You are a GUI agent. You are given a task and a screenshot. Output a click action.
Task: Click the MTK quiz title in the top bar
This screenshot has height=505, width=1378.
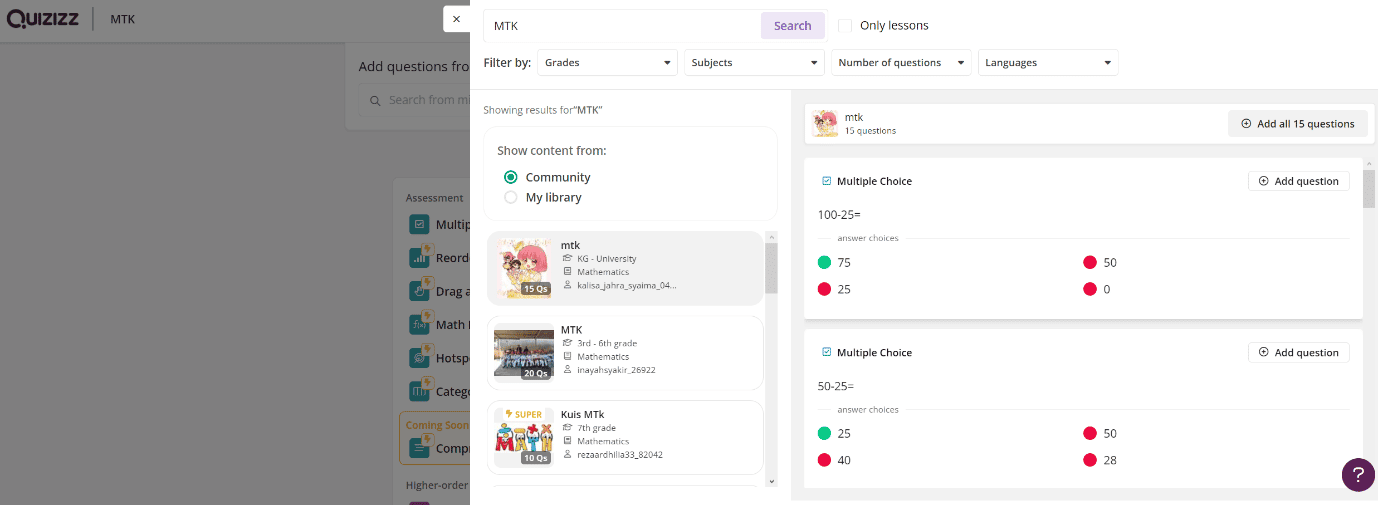122,19
